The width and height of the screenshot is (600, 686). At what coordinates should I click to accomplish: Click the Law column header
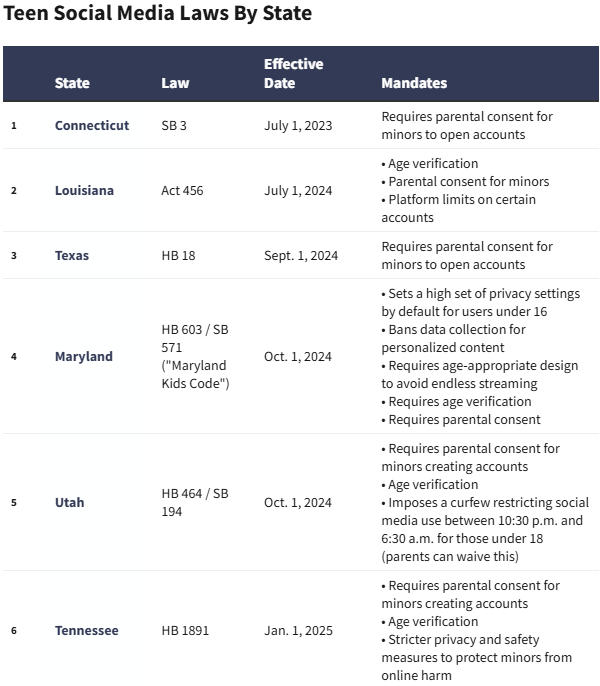175,83
